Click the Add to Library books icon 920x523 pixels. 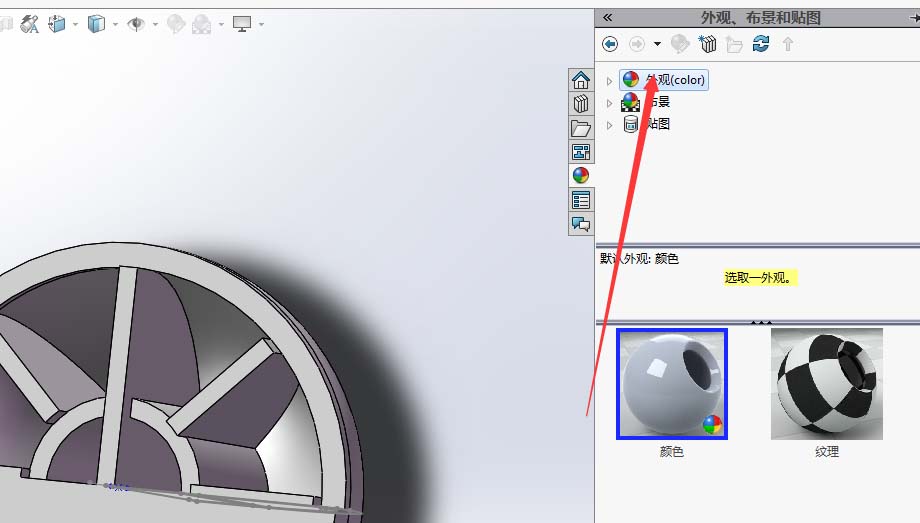pos(708,44)
